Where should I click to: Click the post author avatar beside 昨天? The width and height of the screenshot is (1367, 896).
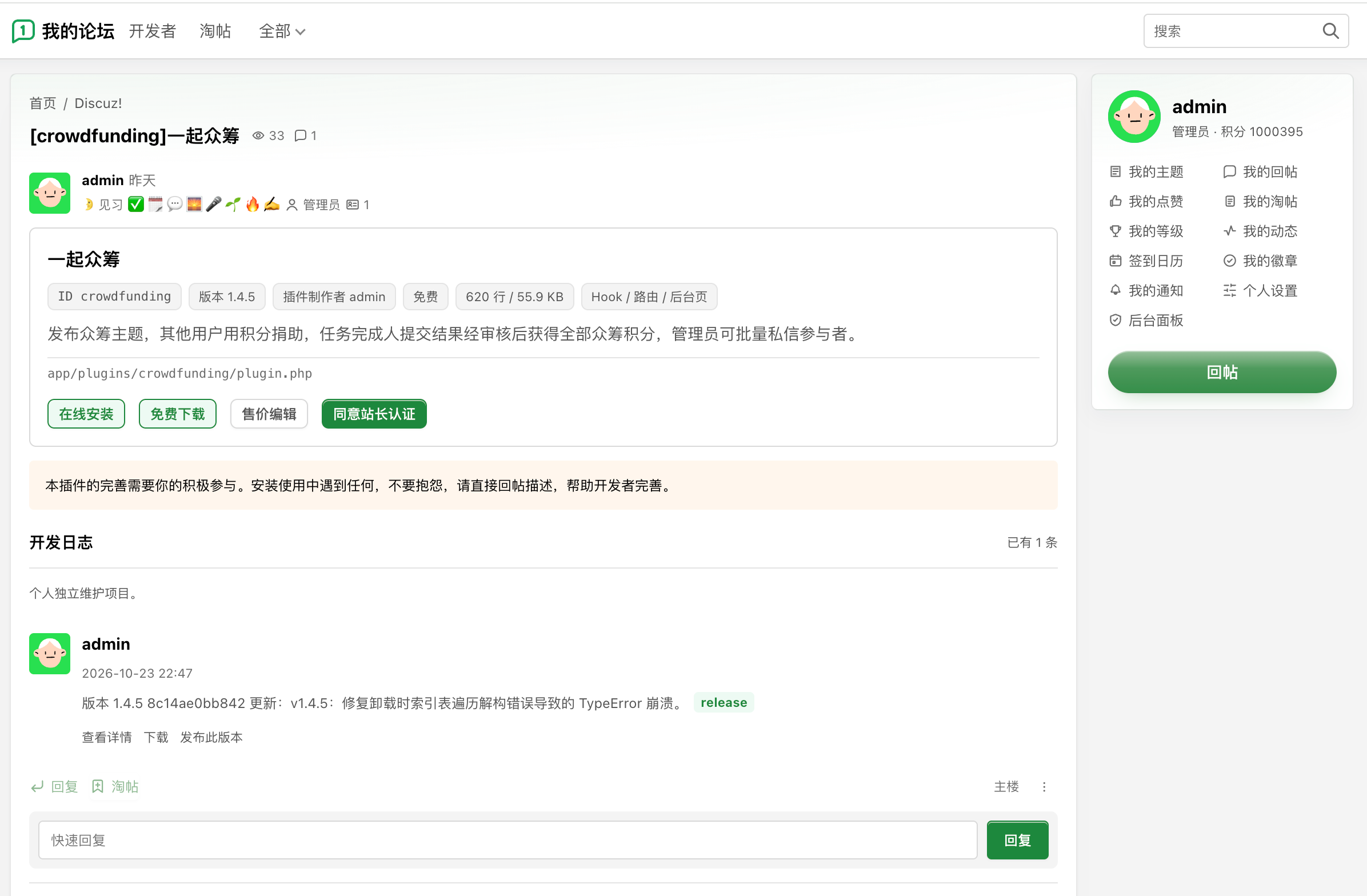click(50, 193)
